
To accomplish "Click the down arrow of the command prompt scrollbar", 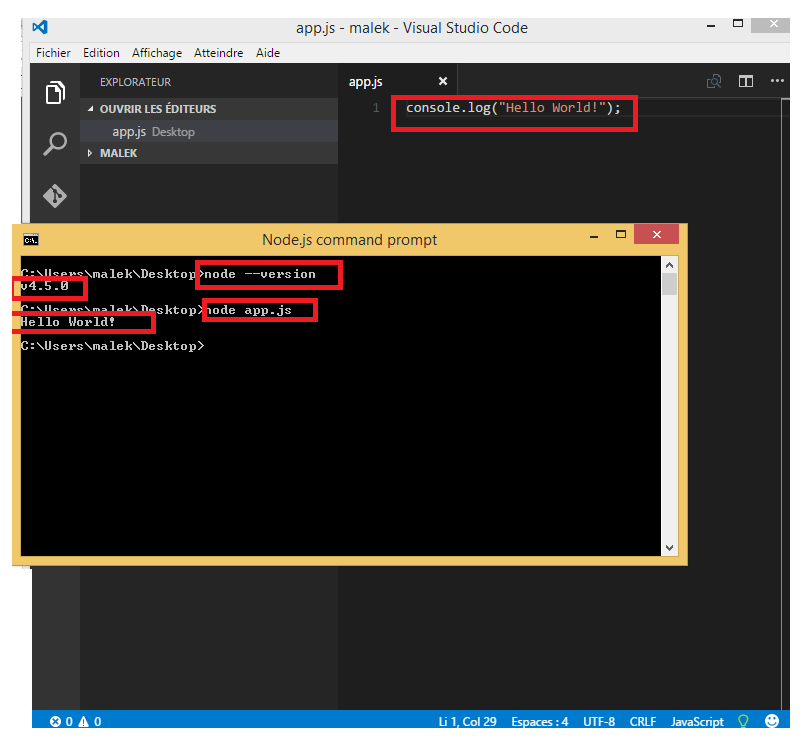I will point(669,547).
